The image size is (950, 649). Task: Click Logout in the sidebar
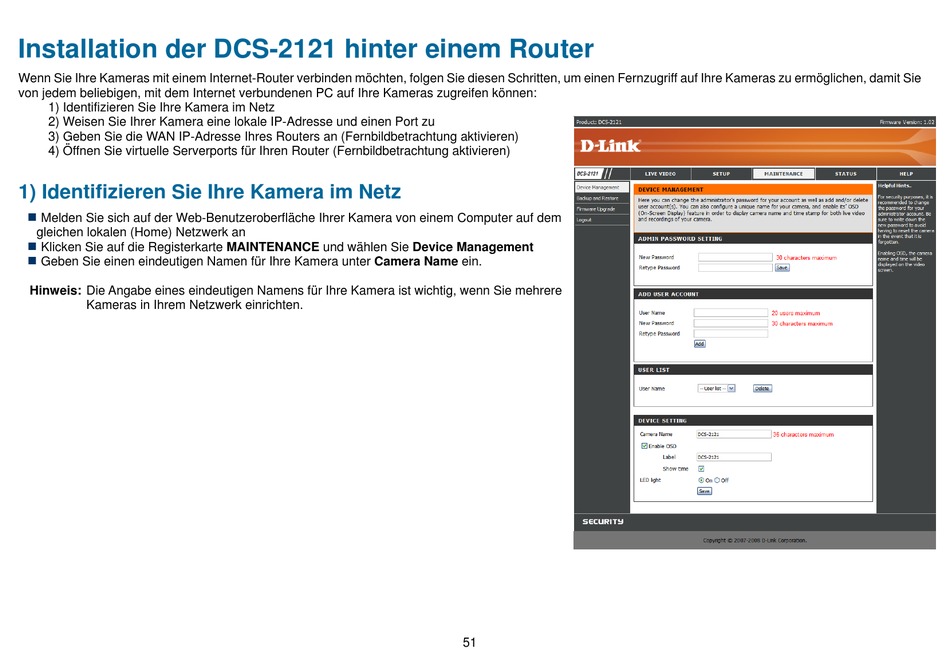coord(602,220)
